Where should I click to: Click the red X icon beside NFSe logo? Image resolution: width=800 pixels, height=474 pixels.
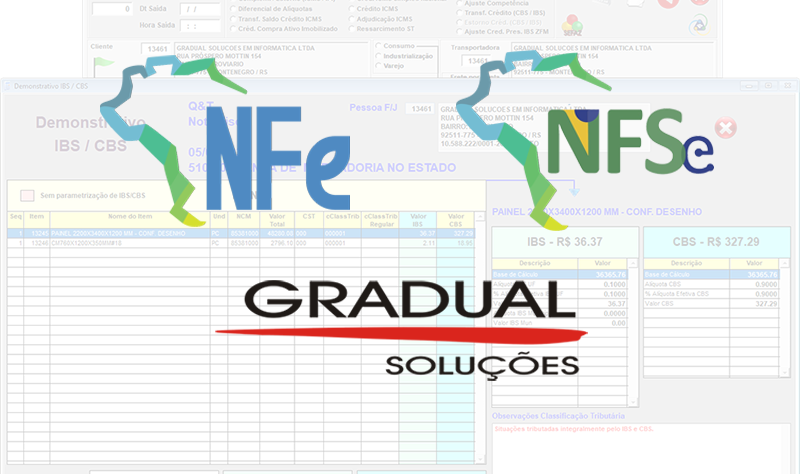[726, 128]
